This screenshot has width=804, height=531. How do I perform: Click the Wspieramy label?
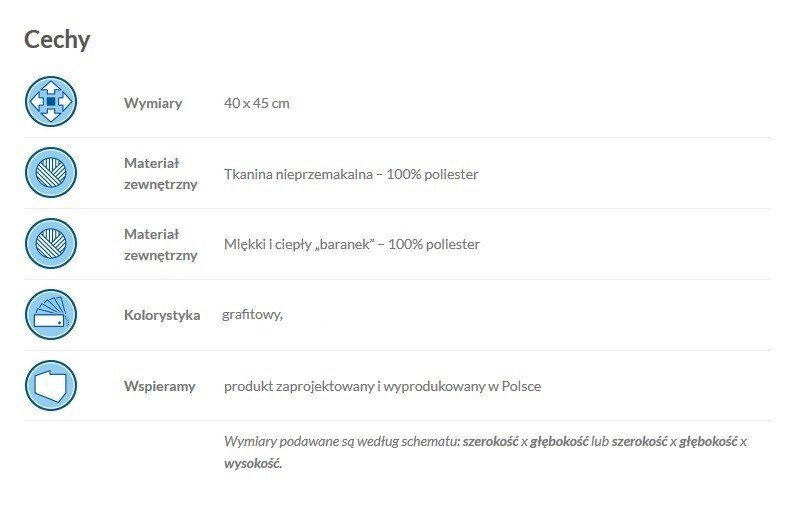(159, 386)
